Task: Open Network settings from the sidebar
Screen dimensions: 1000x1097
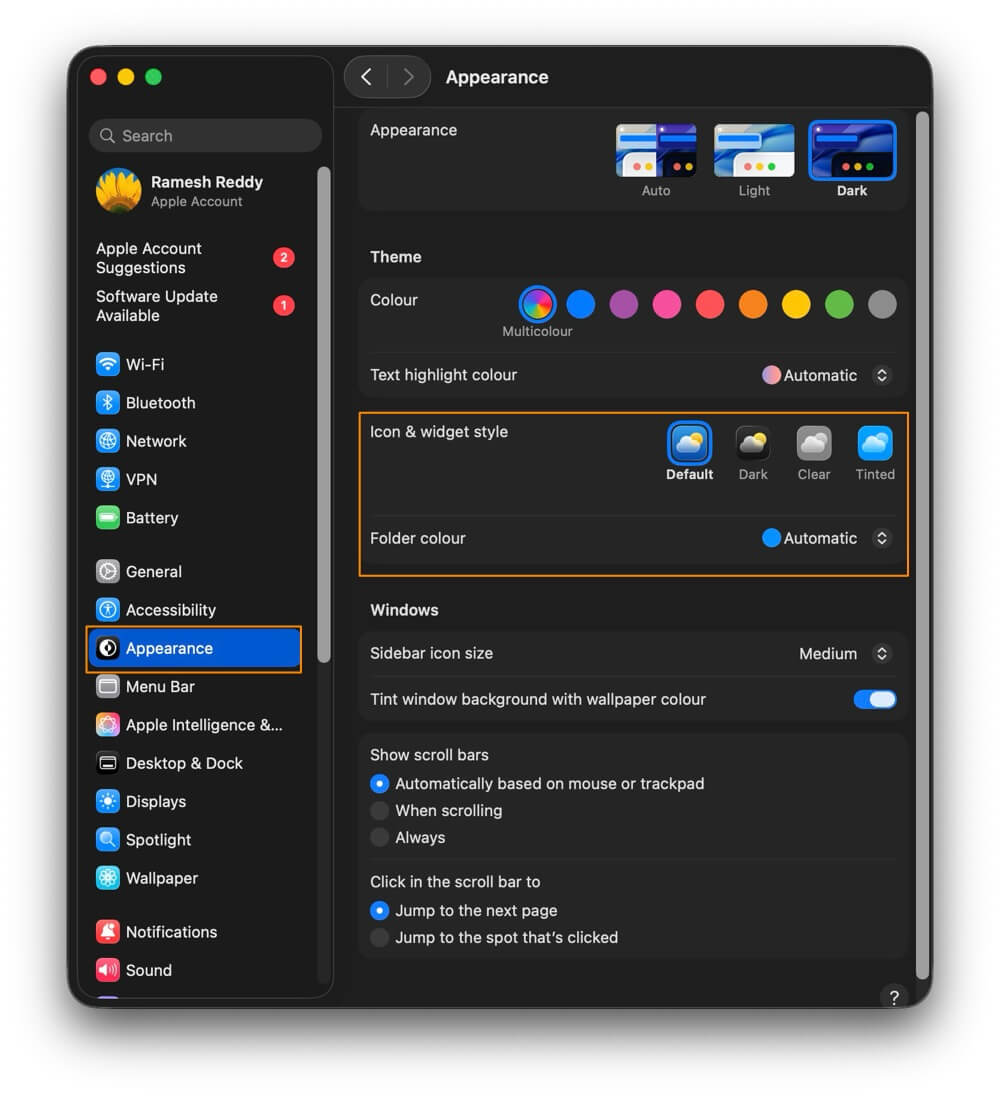Action: (108, 441)
